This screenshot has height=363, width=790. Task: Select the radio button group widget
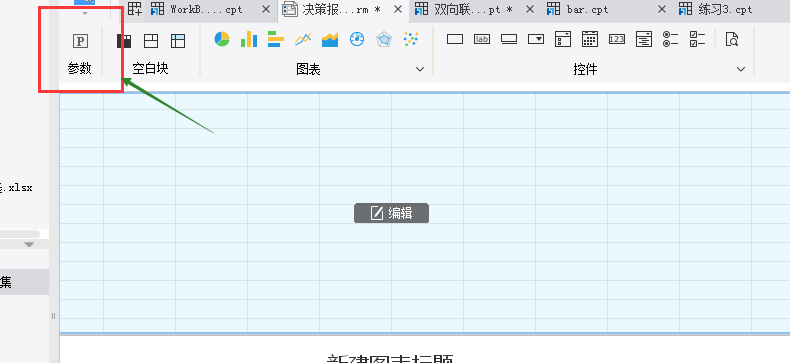(671, 39)
